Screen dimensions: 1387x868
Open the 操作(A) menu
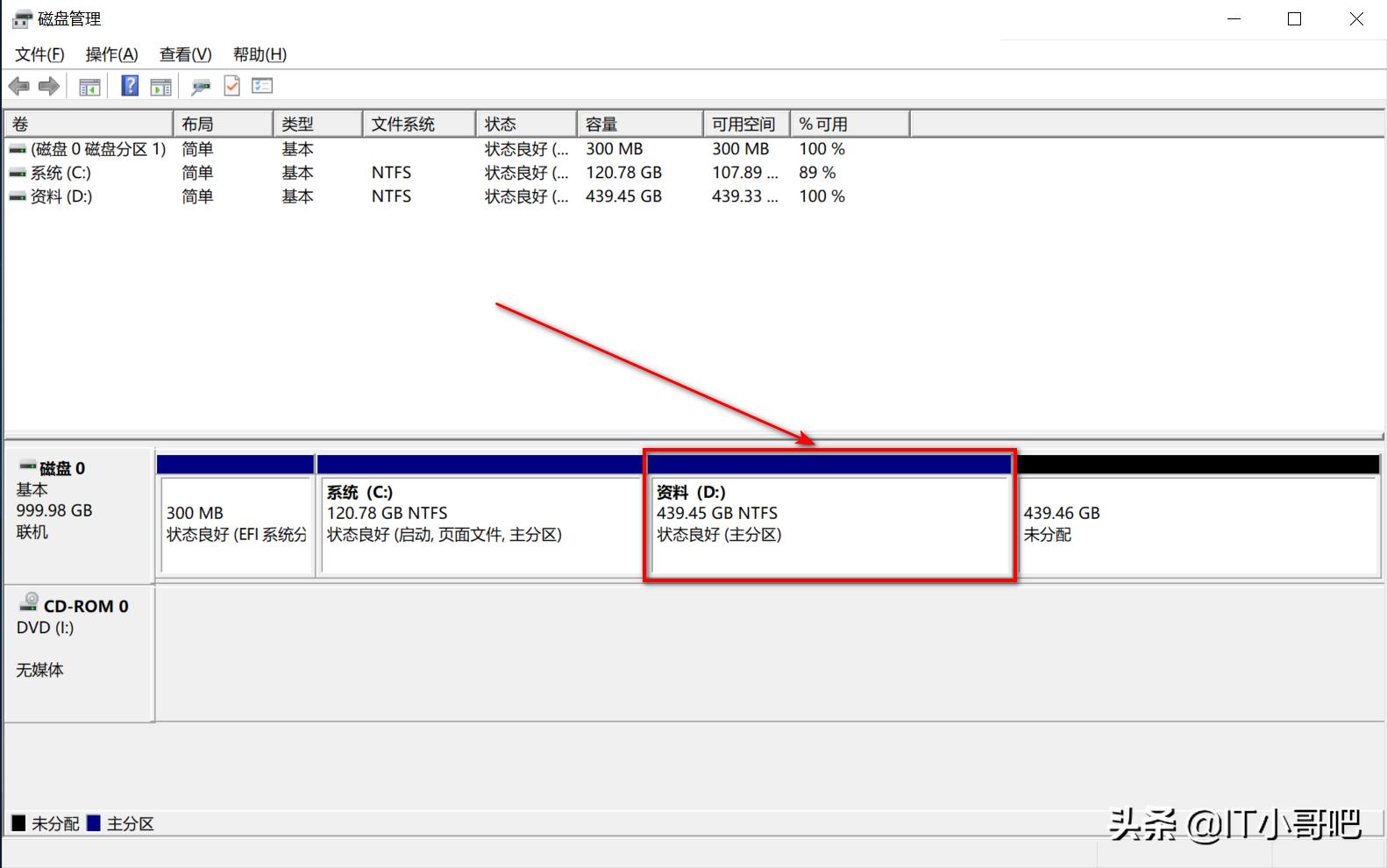click(111, 54)
